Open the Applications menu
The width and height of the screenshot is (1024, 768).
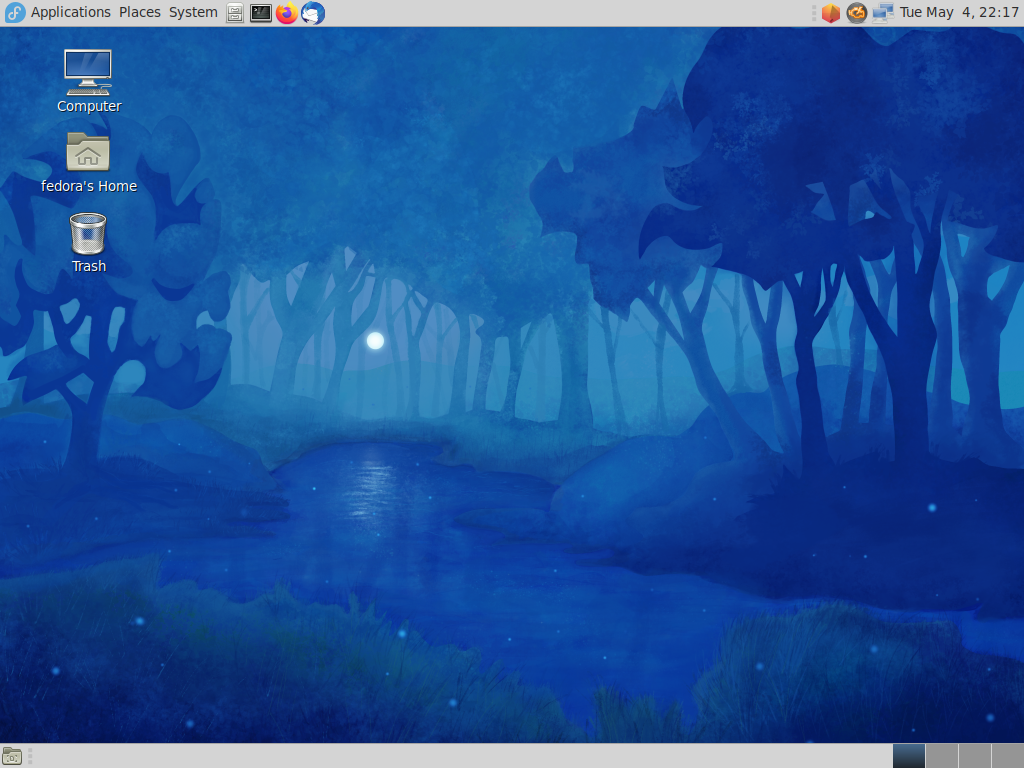coord(71,12)
